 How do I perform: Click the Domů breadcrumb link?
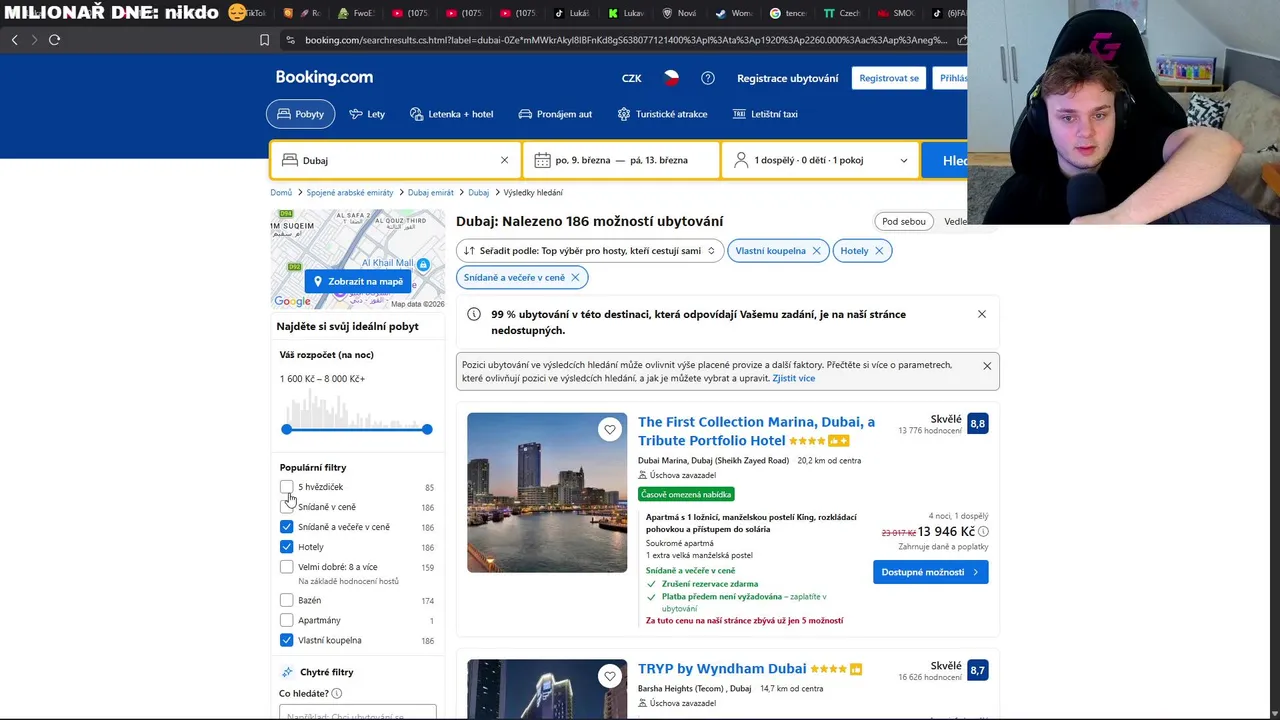click(x=281, y=192)
